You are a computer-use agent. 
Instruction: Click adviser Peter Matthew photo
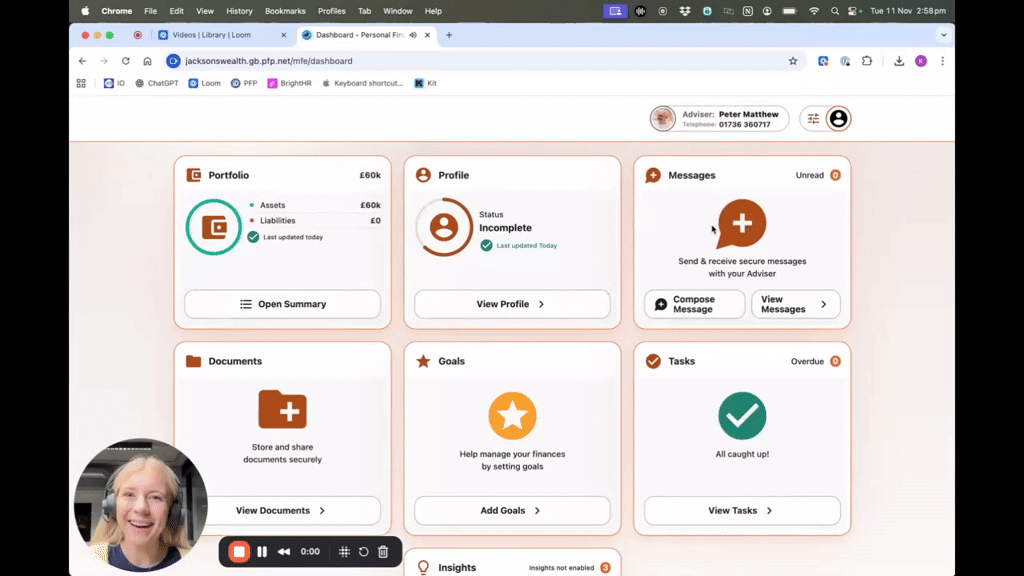point(662,119)
